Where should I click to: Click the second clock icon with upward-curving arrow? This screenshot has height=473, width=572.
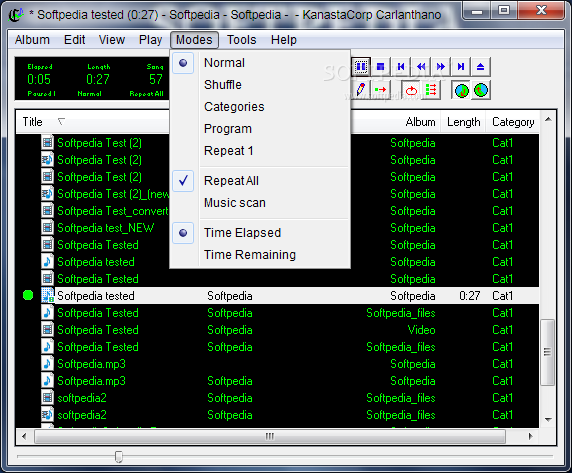(481, 90)
